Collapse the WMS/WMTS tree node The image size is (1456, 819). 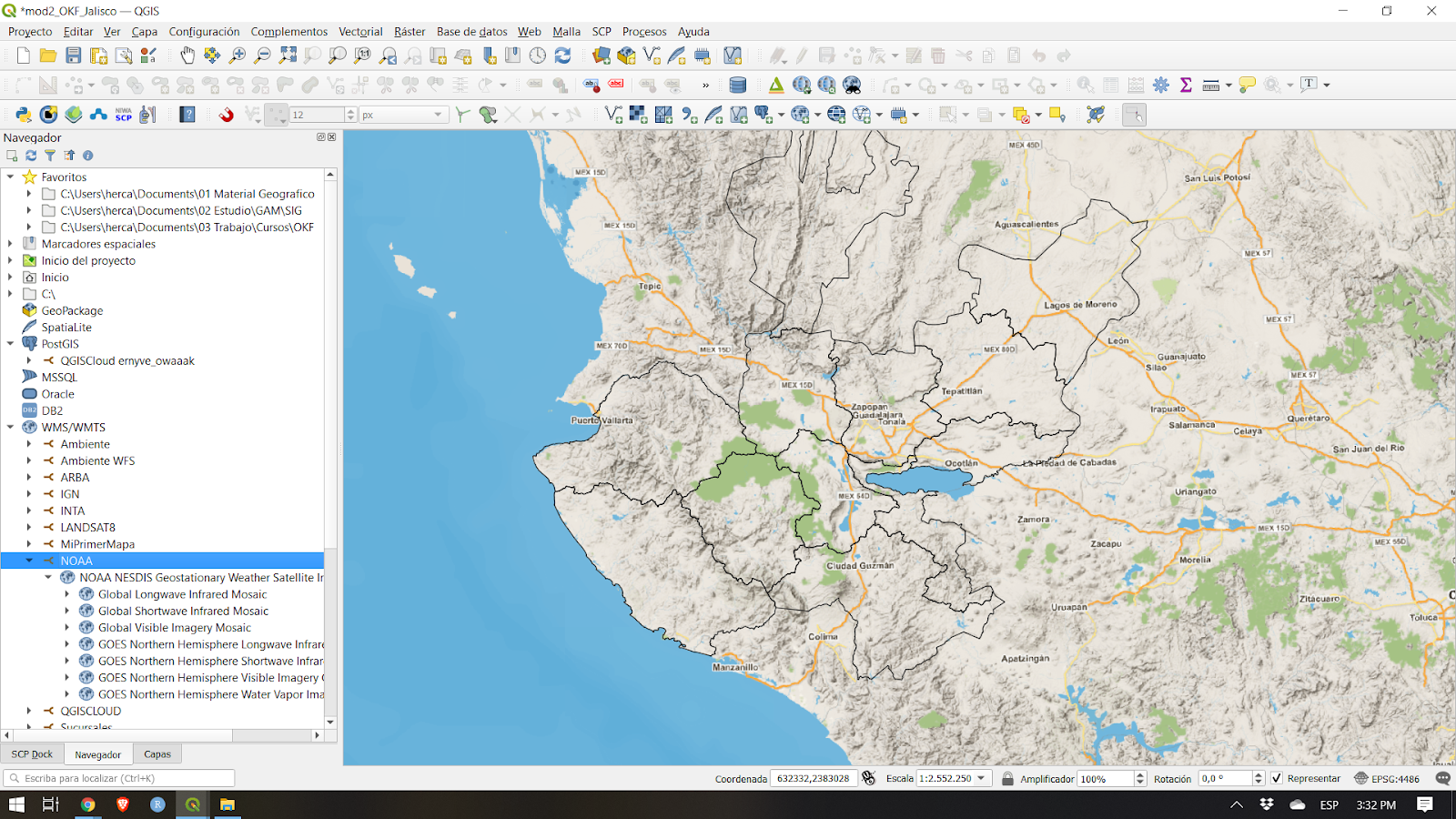11,427
